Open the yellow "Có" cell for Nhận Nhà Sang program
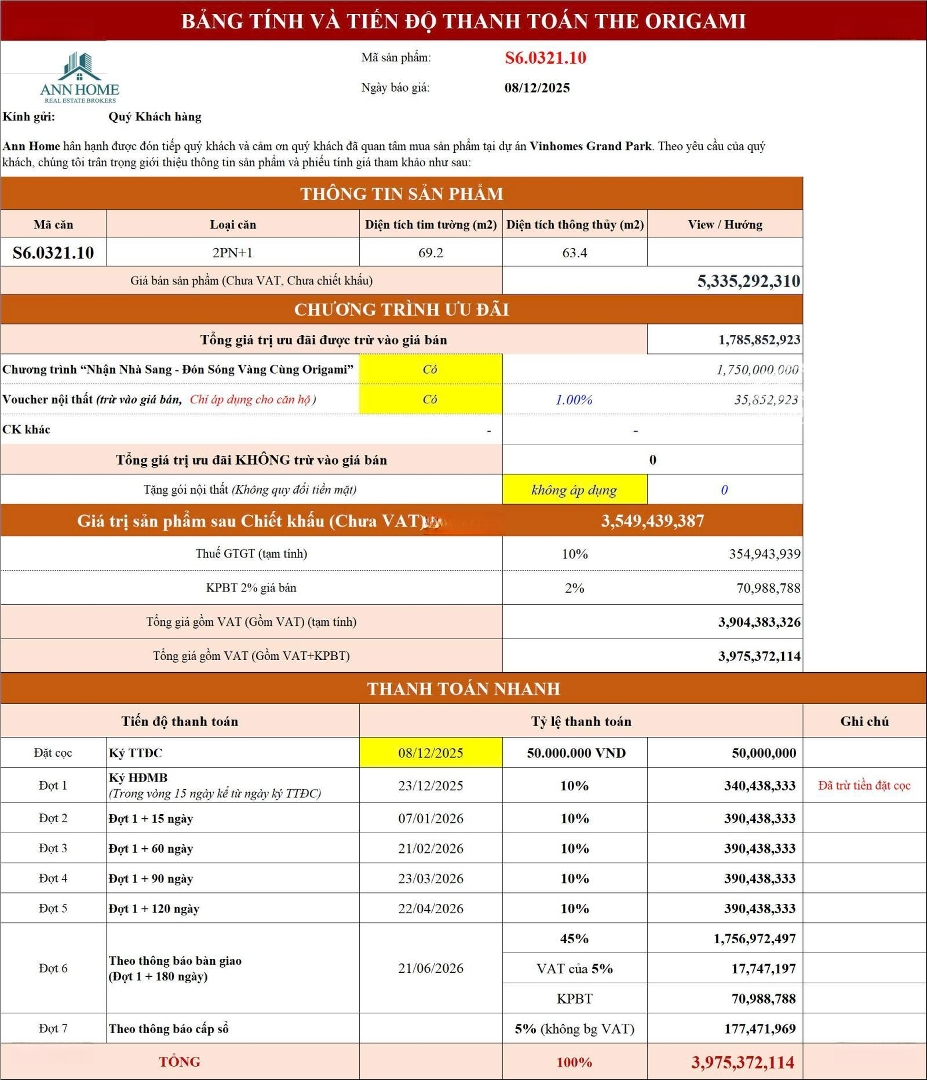Screen dimensions: 927x1080 (430, 369)
